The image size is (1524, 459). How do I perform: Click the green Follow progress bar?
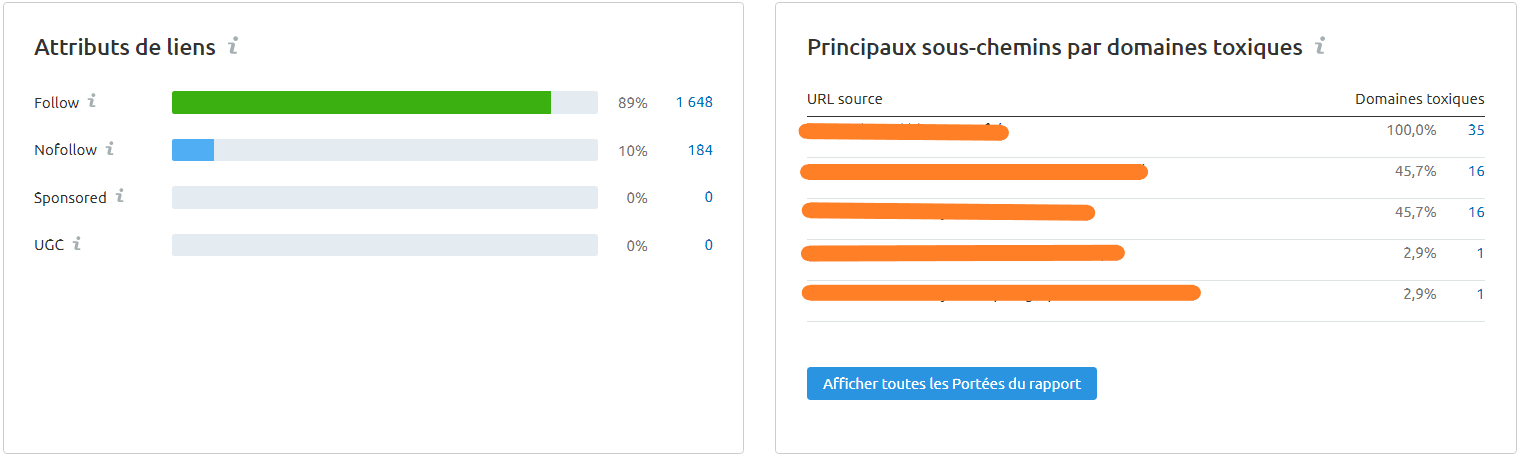(x=361, y=103)
